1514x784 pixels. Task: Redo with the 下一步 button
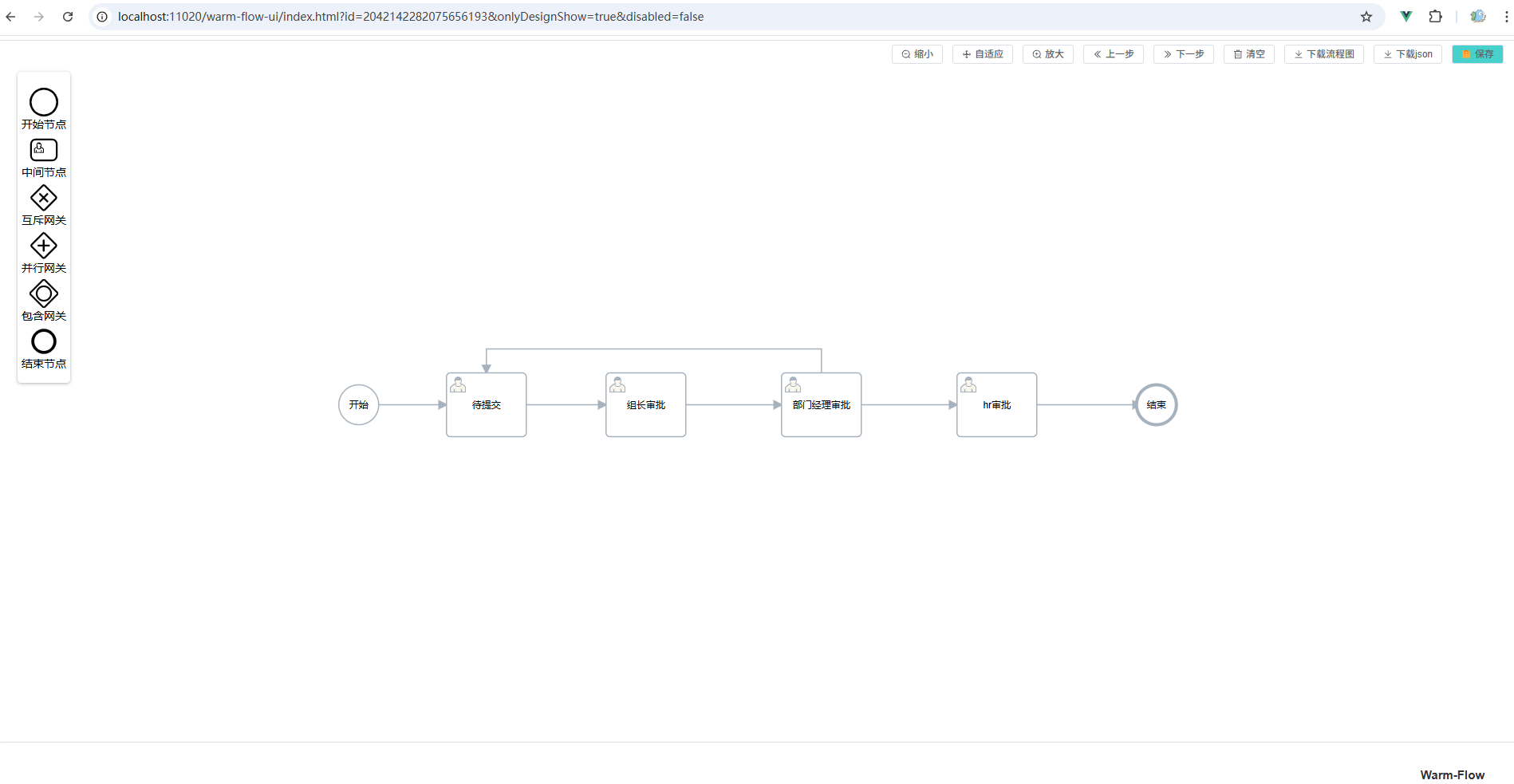(x=1183, y=54)
